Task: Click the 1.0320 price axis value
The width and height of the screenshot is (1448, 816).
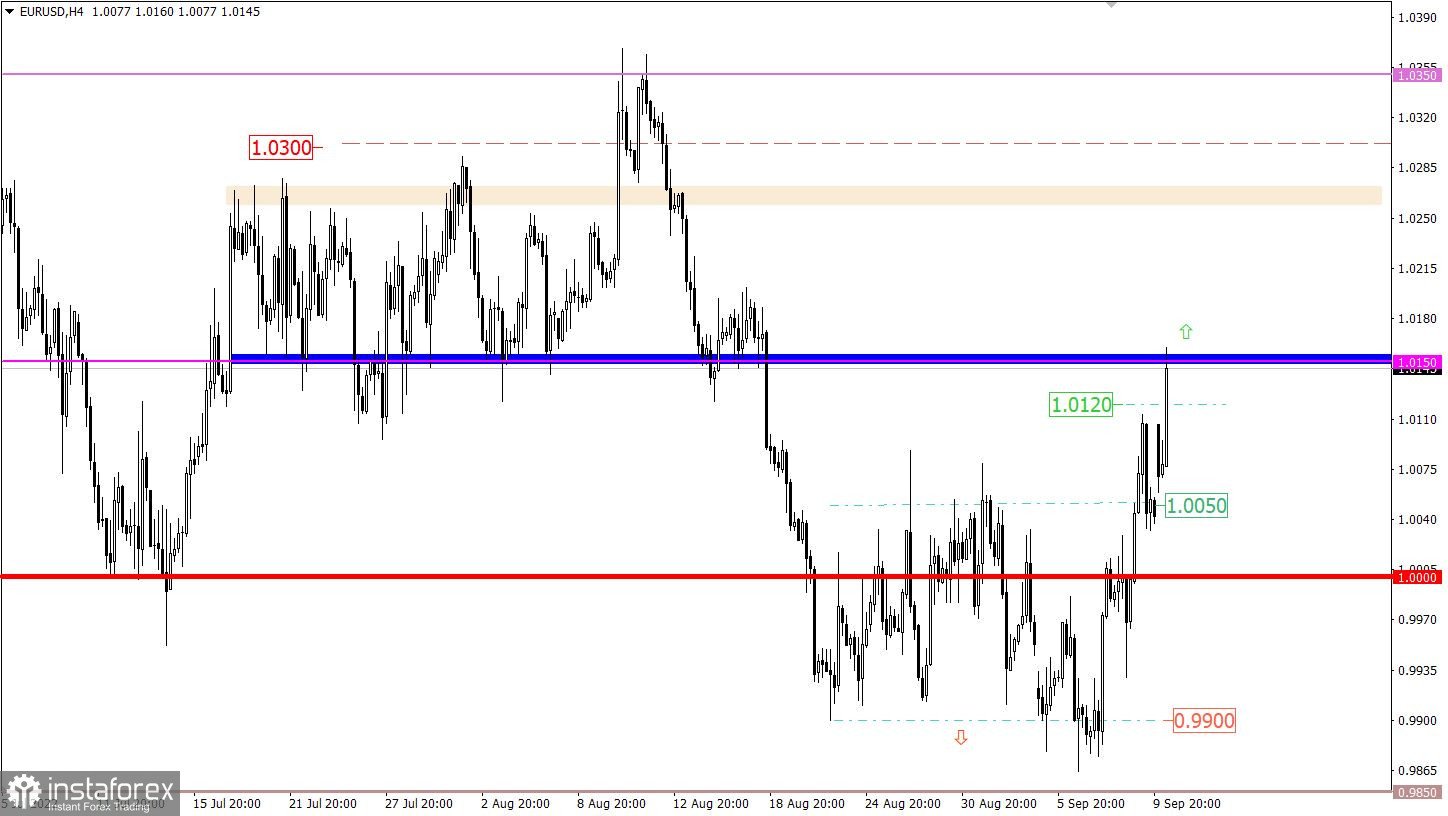Action: [1418, 118]
